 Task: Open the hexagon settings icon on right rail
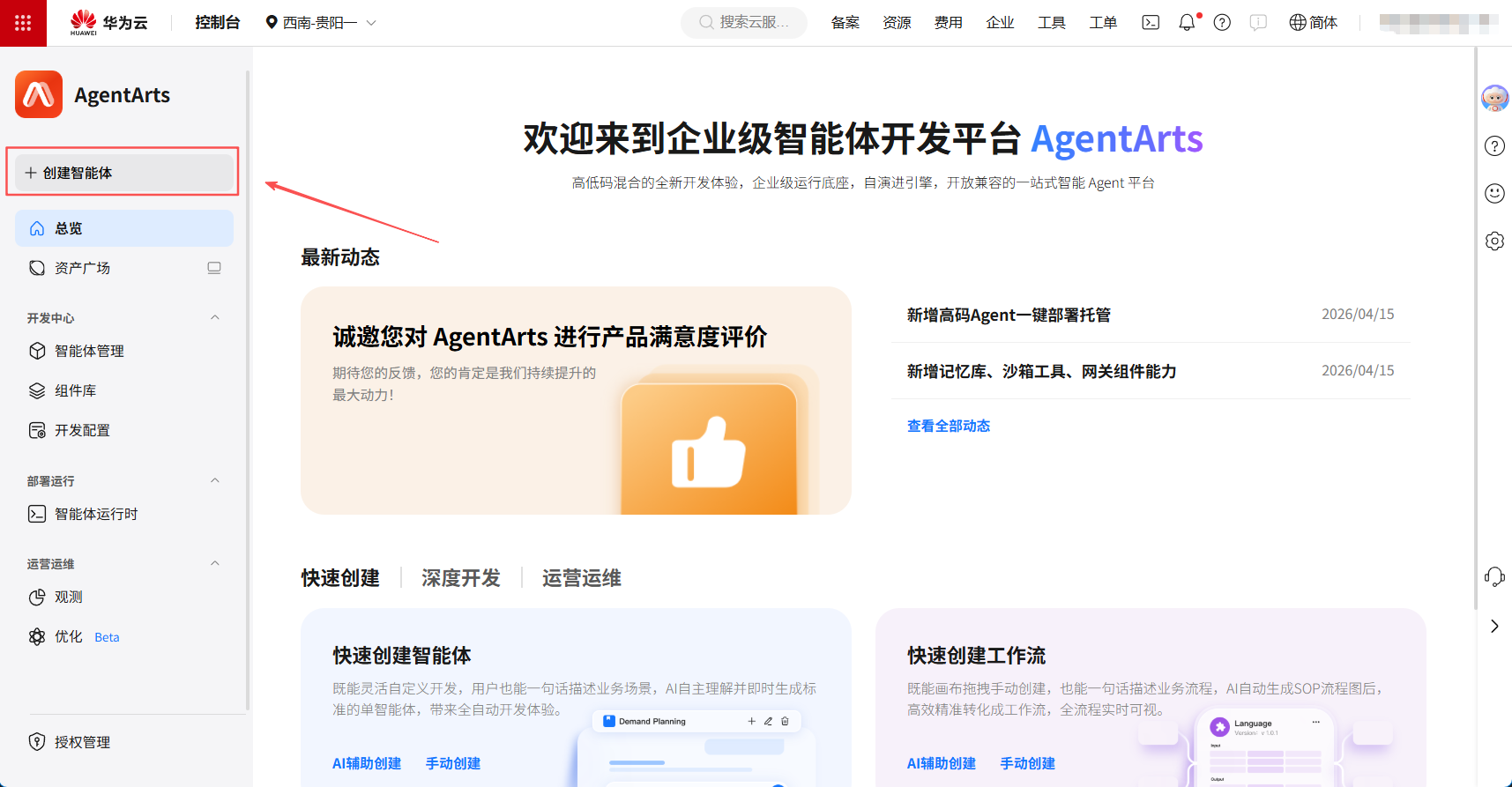pos(1494,241)
